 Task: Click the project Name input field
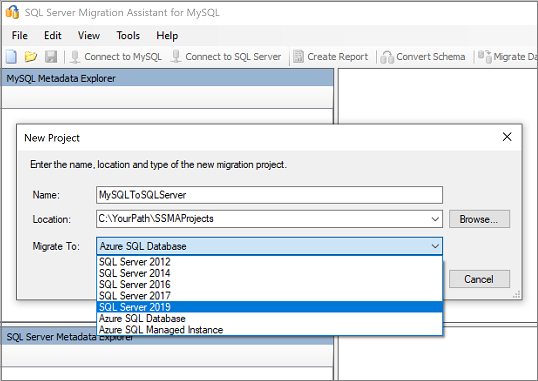(269, 195)
